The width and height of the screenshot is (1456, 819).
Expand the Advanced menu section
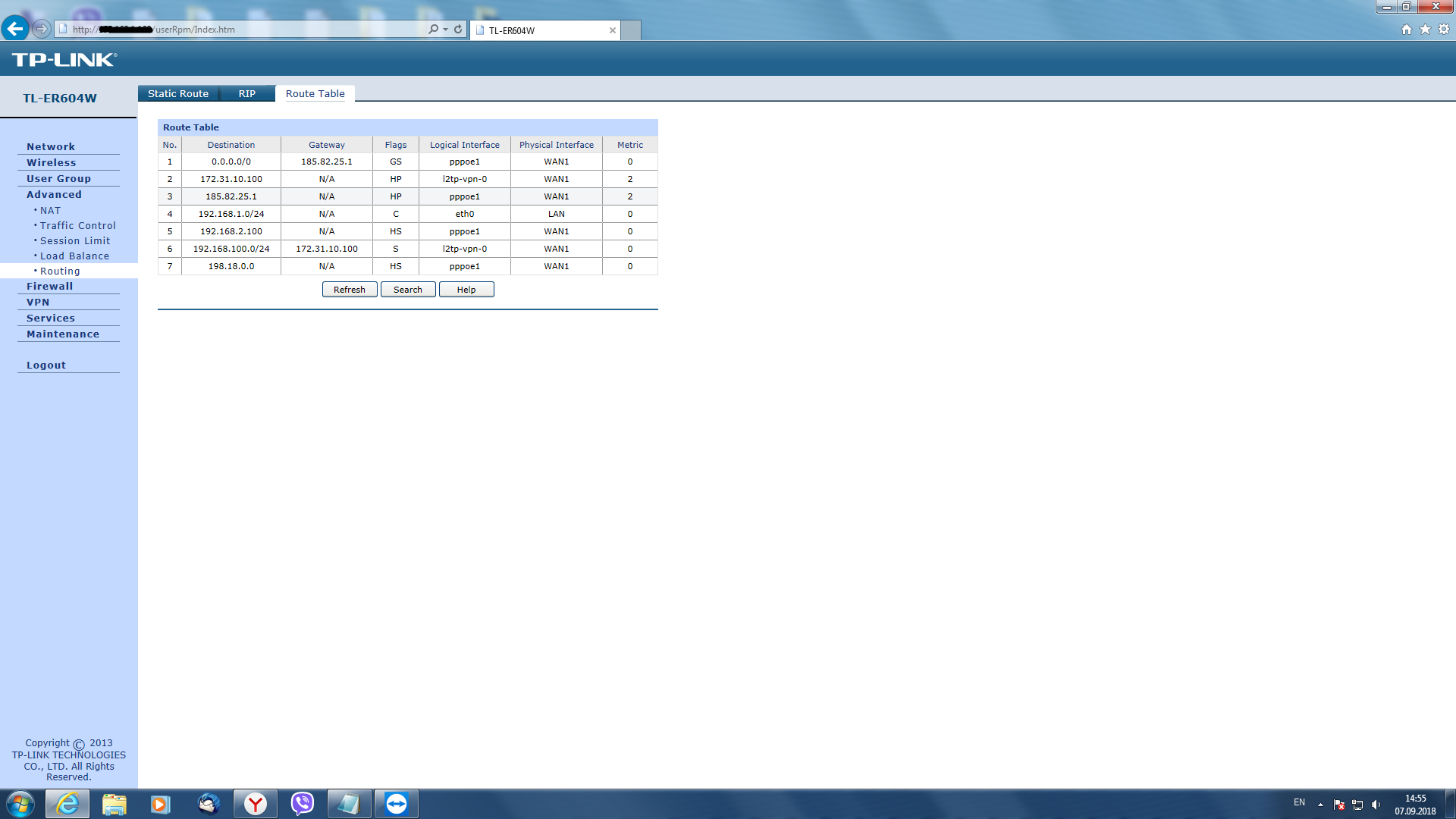(x=54, y=194)
